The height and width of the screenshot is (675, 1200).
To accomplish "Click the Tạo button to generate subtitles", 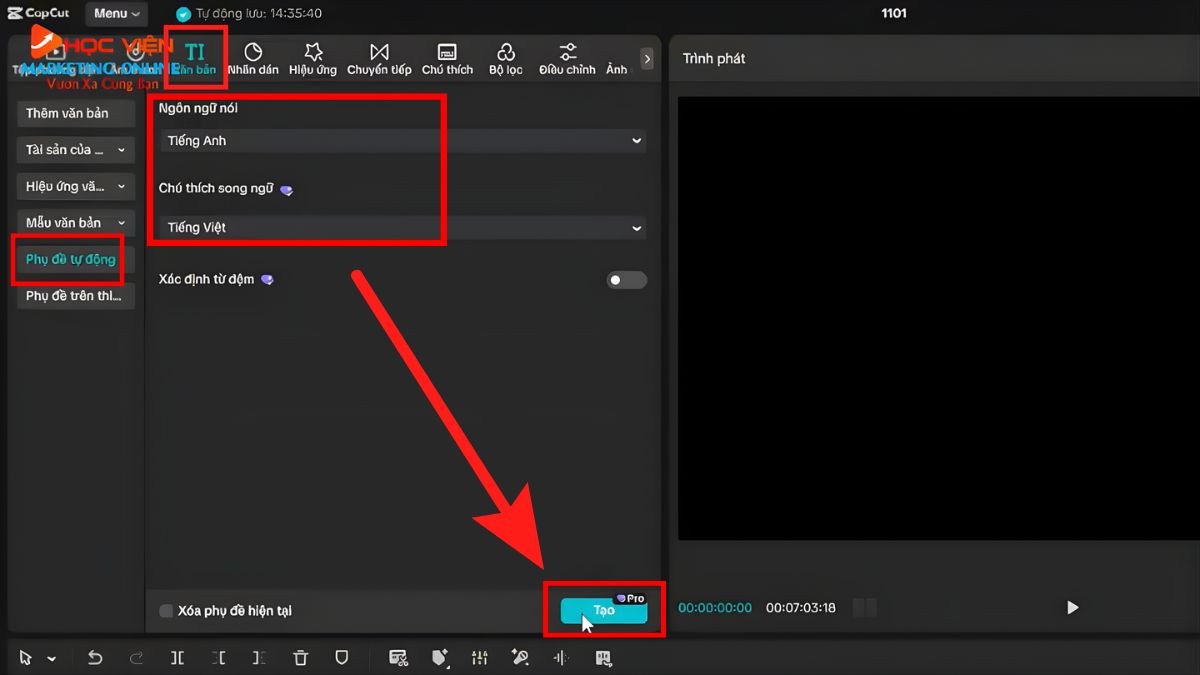I will click(x=603, y=608).
